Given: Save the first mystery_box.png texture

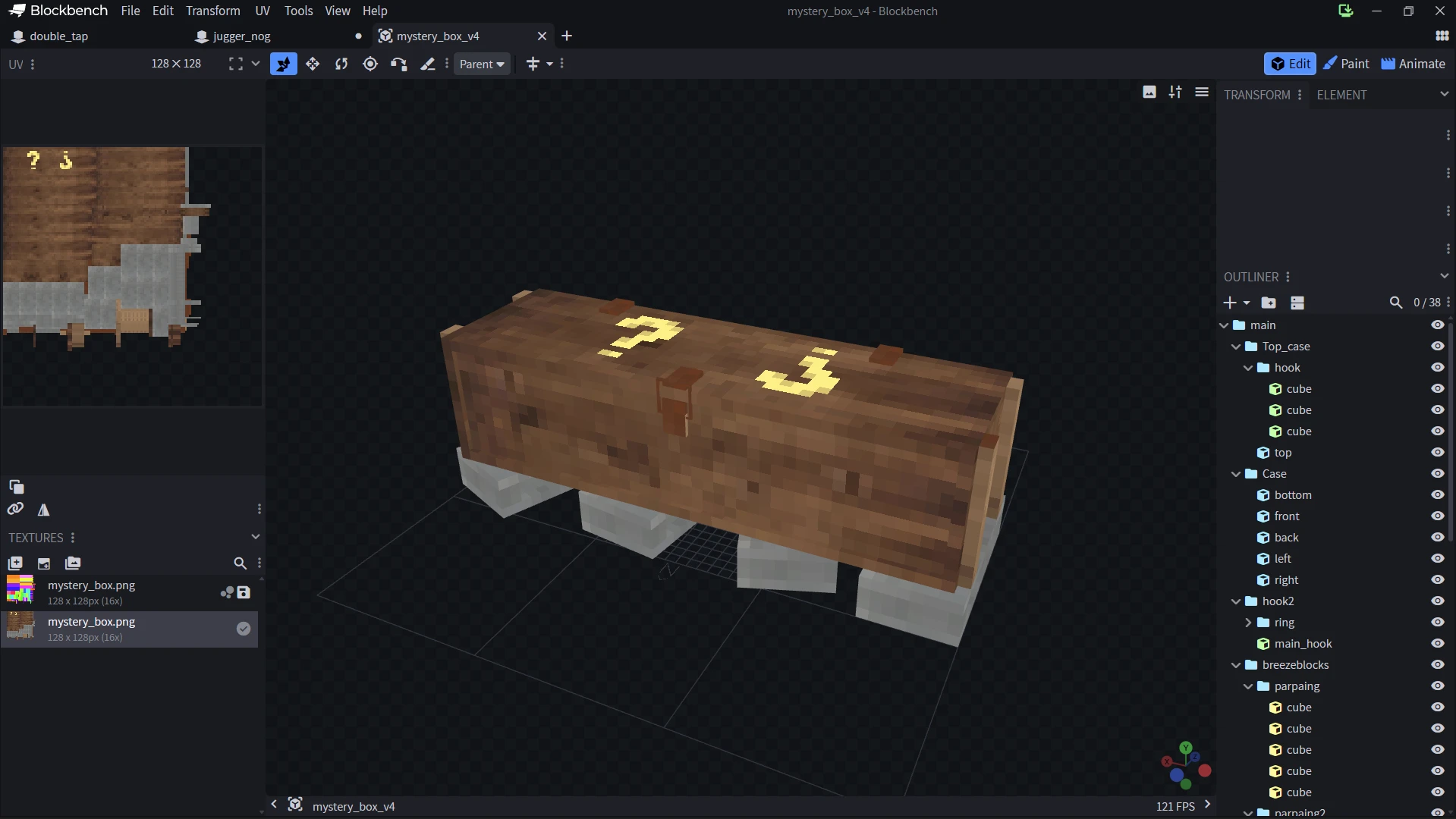Looking at the screenshot, I should [x=244, y=592].
